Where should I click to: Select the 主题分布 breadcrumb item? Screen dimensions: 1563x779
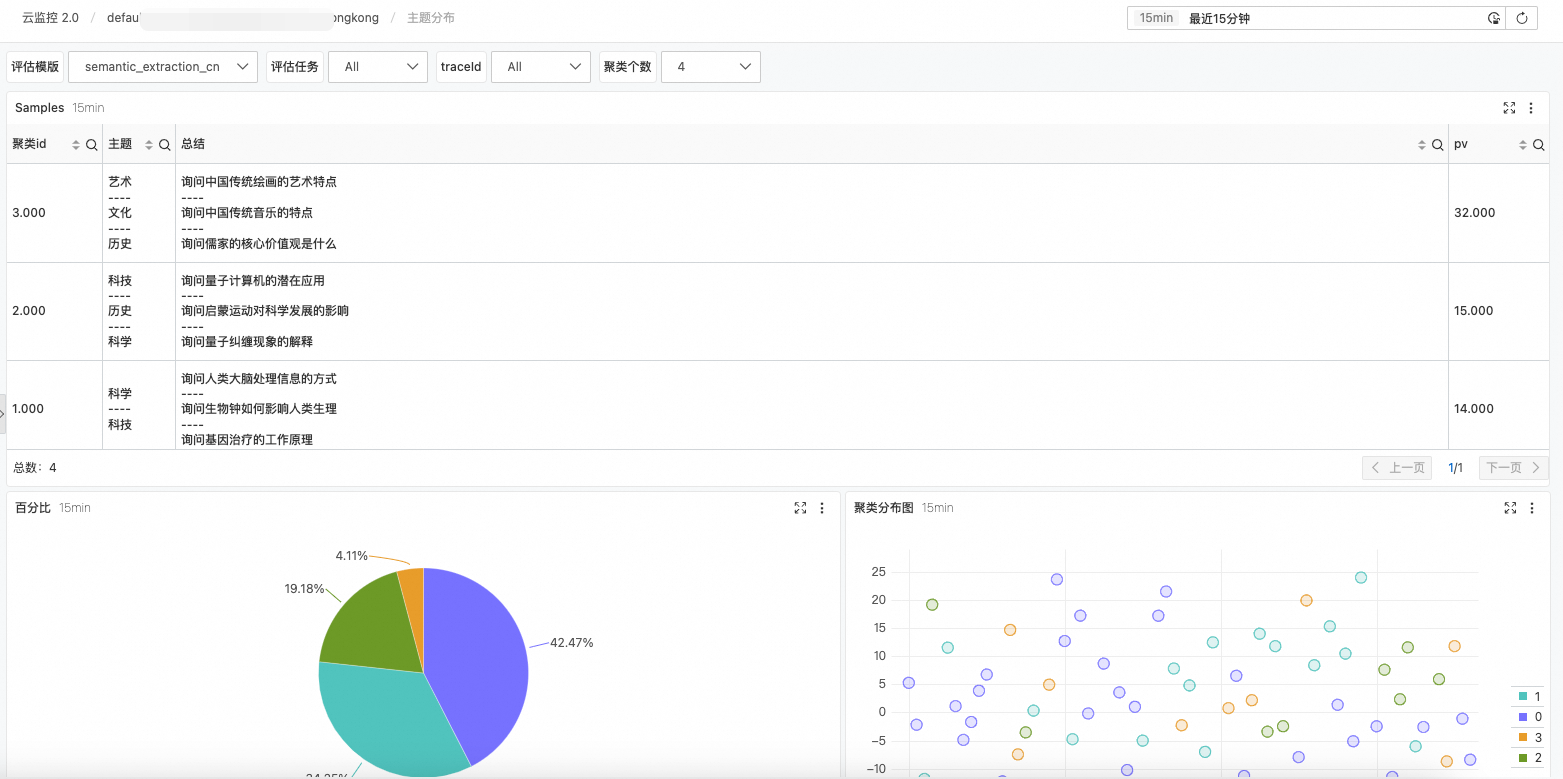[431, 18]
